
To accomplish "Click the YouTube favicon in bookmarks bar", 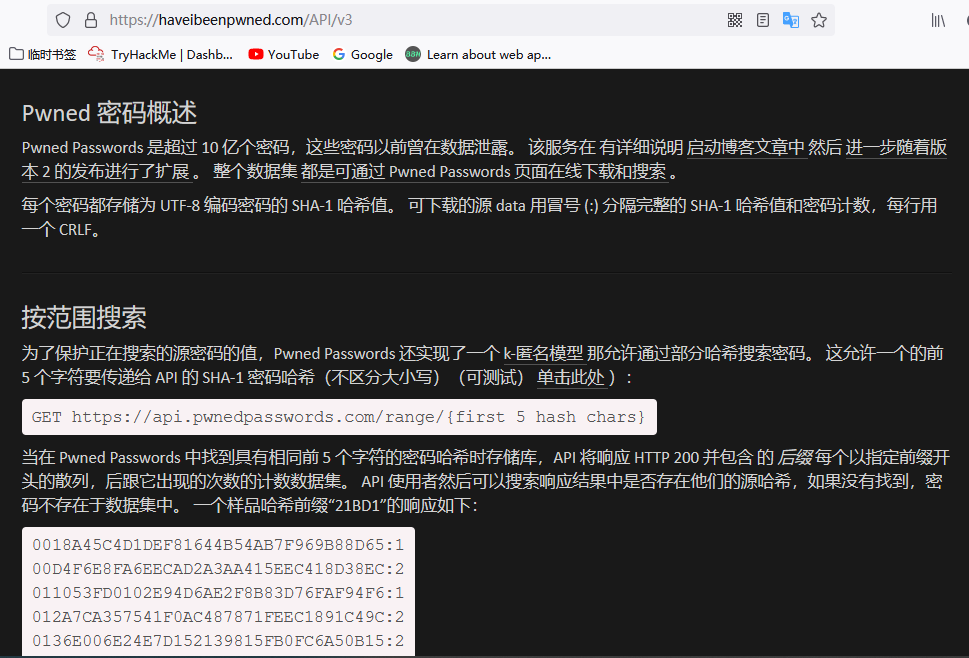I will (255, 54).
